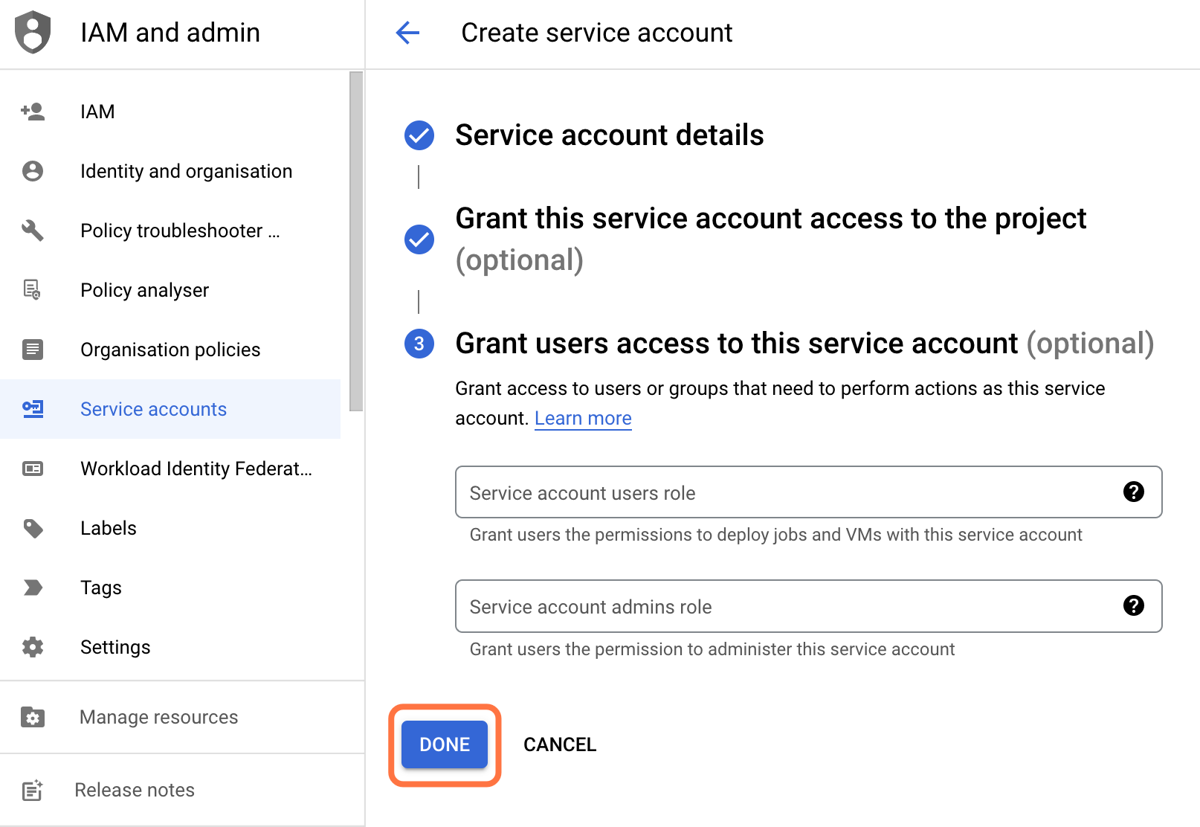The width and height of the screenshot is (1200, 827).
Task: Expand Grant this service account access heading
Action: tap(771, 239)
